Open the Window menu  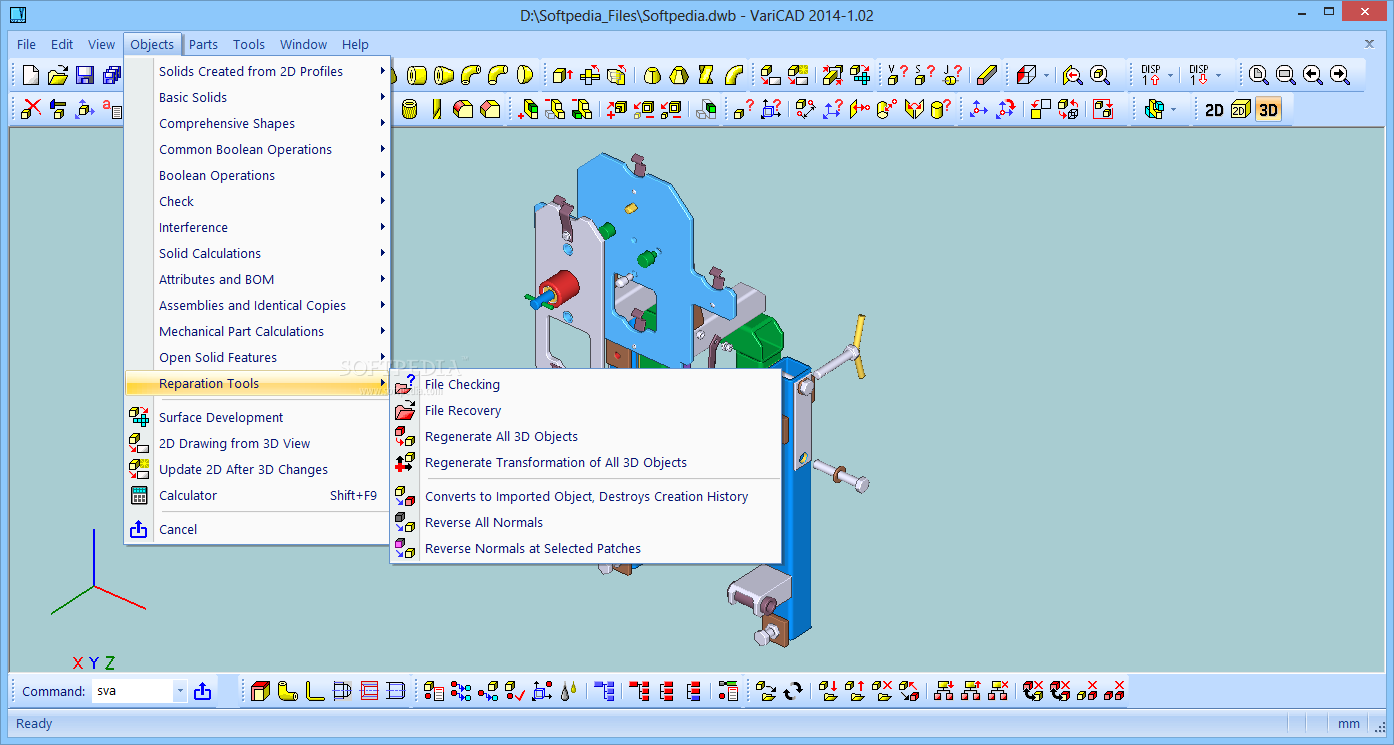coord(303,44)
